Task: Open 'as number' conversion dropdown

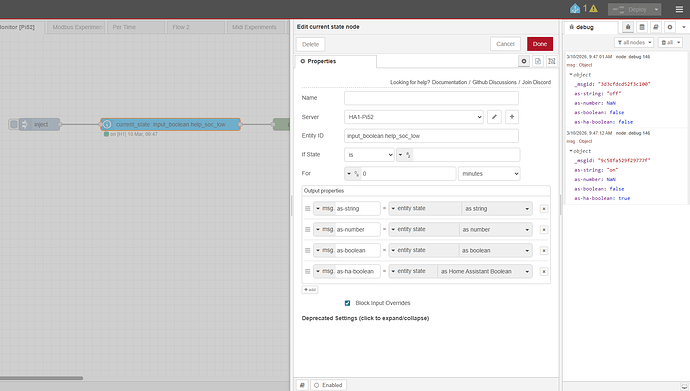Action: tap(495, 230)
